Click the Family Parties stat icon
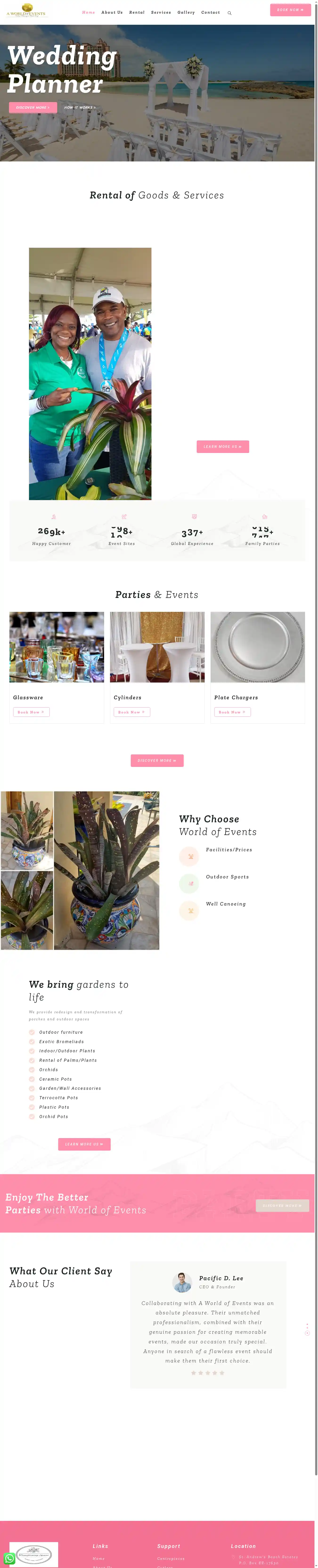 (x=265, y=517)
